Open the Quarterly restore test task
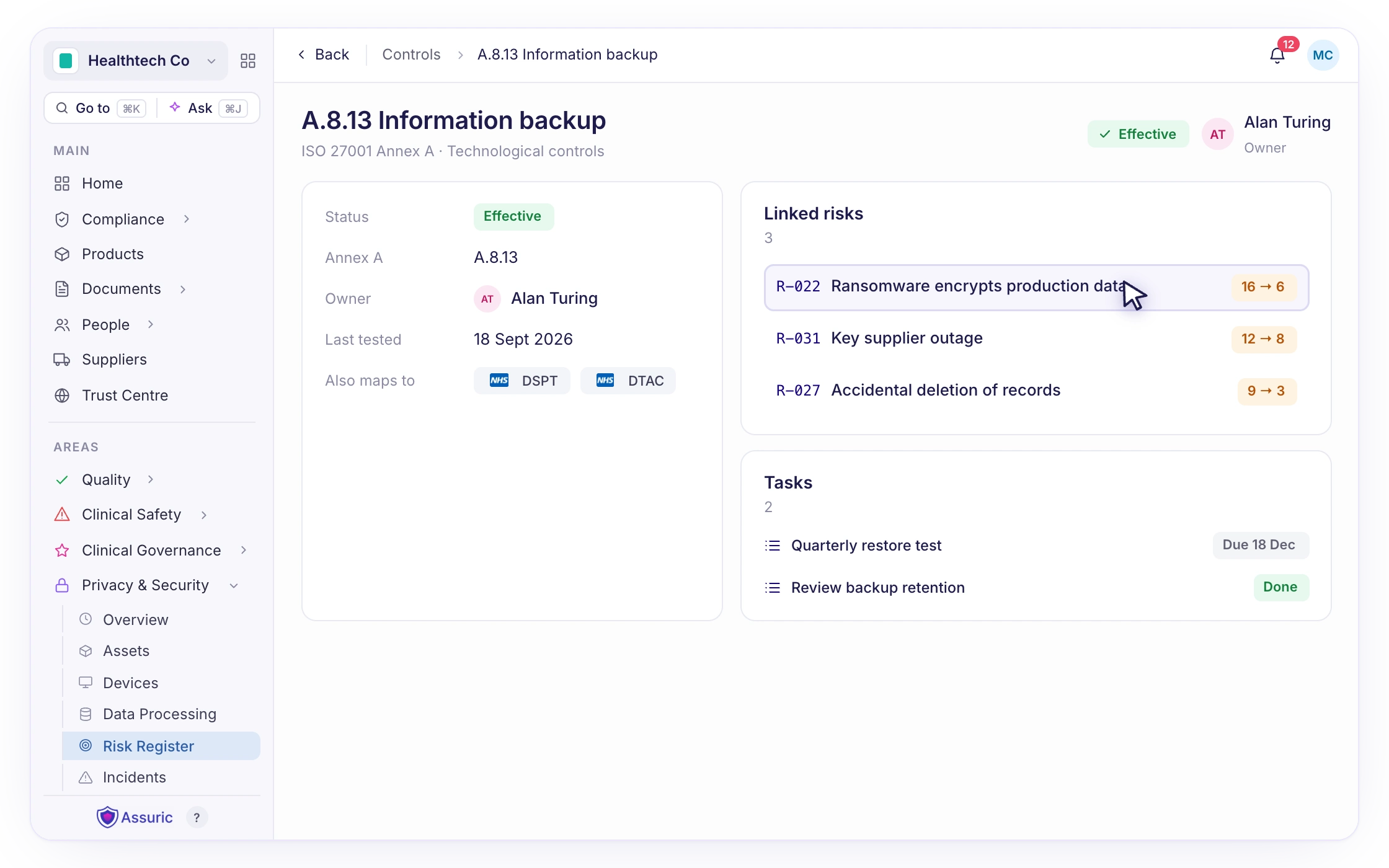1389x868 pixels. (1036, 546)
